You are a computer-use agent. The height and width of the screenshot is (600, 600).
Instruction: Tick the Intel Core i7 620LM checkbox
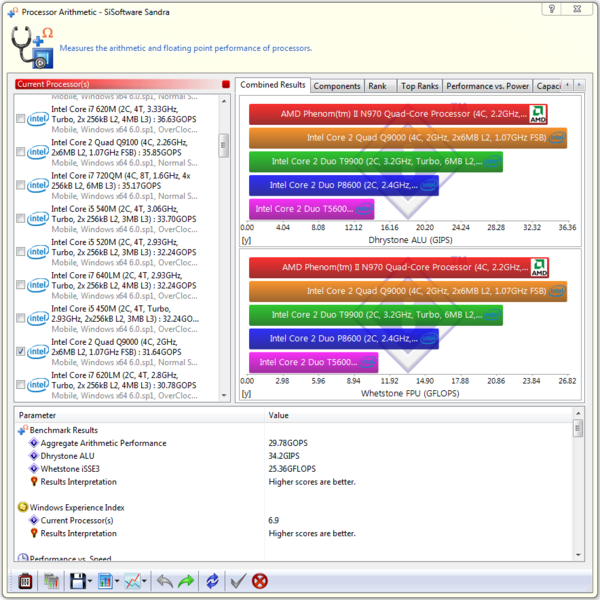(21, 385)
